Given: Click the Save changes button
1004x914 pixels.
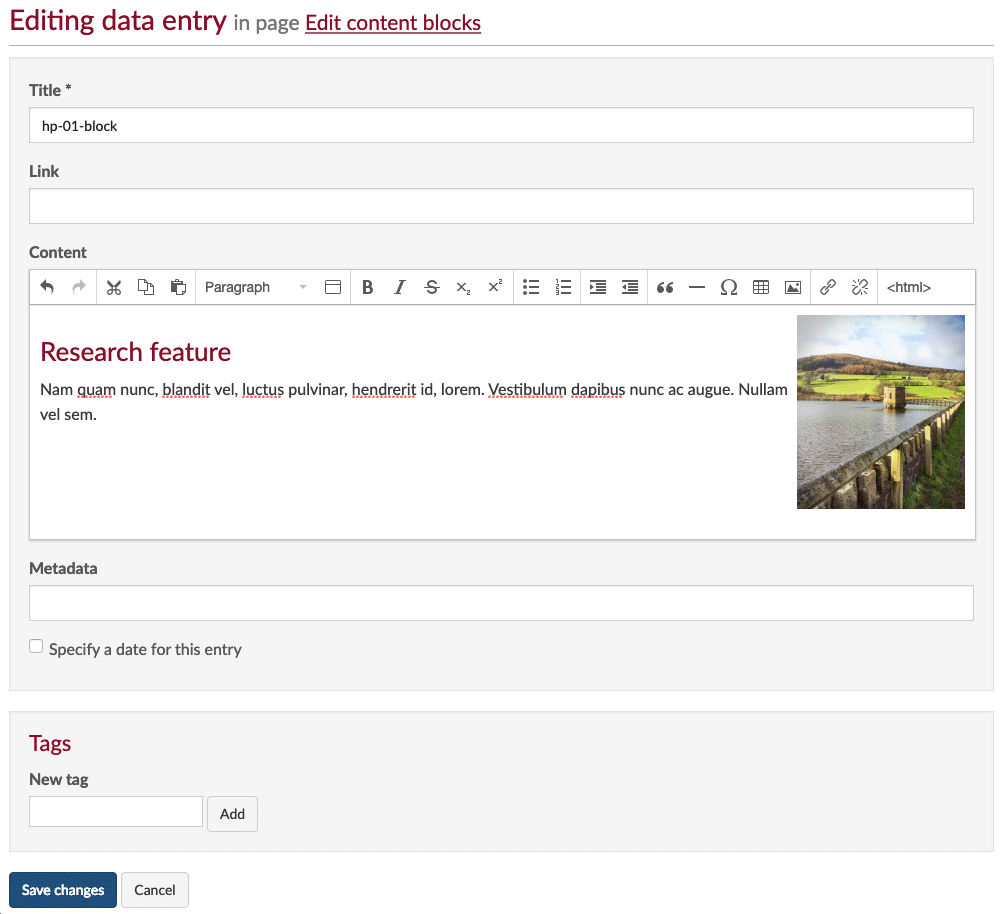Looking at the screenshot, I should pyautogui.click(x=63, y=890).
